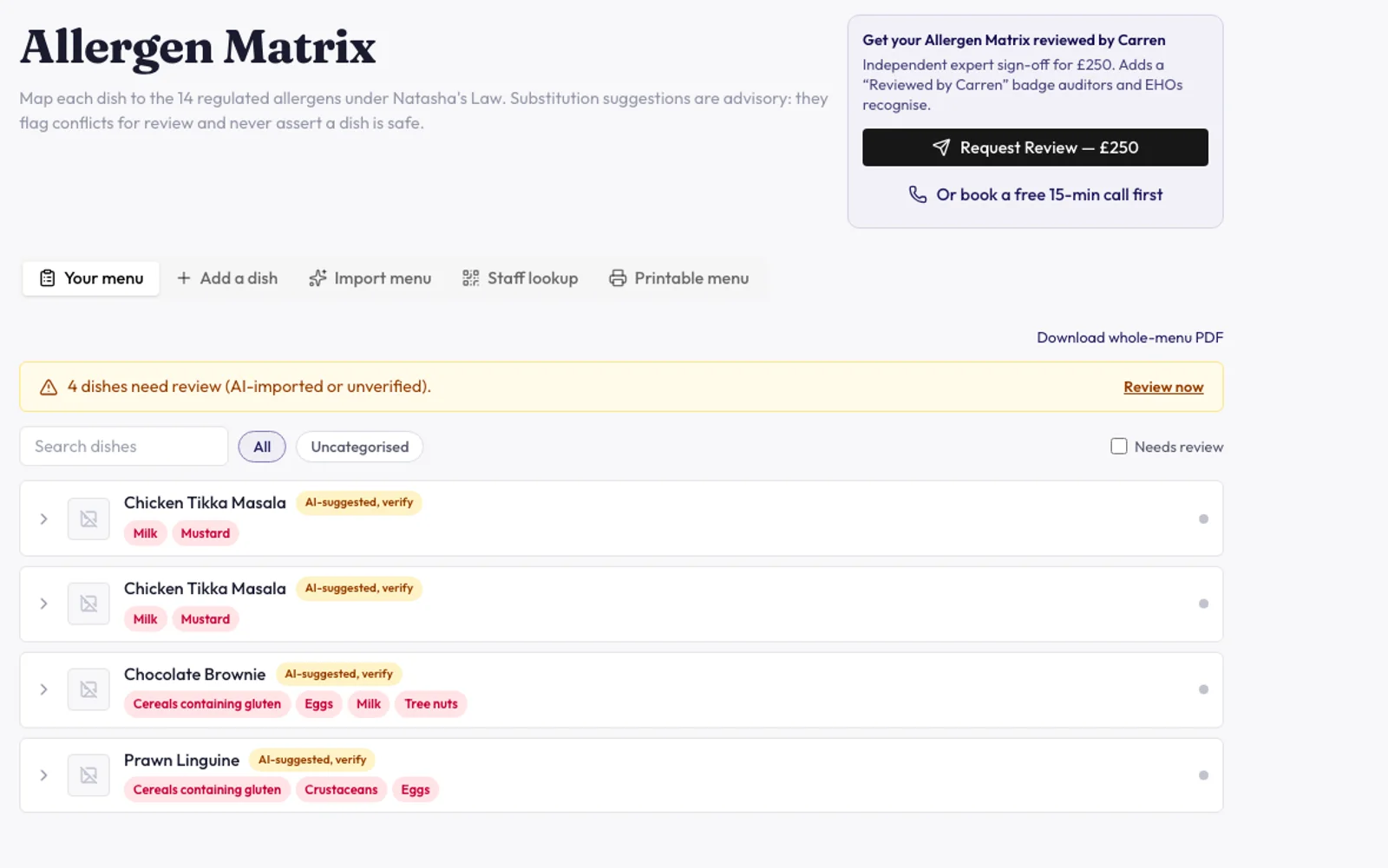Click the paper plane icon on Request Review
Viewport: 1388px width, 868px height.
(x=941, y=147)
